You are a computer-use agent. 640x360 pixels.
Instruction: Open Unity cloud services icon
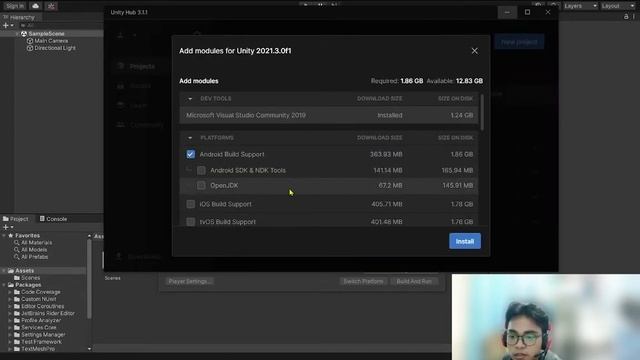[36, 6]
